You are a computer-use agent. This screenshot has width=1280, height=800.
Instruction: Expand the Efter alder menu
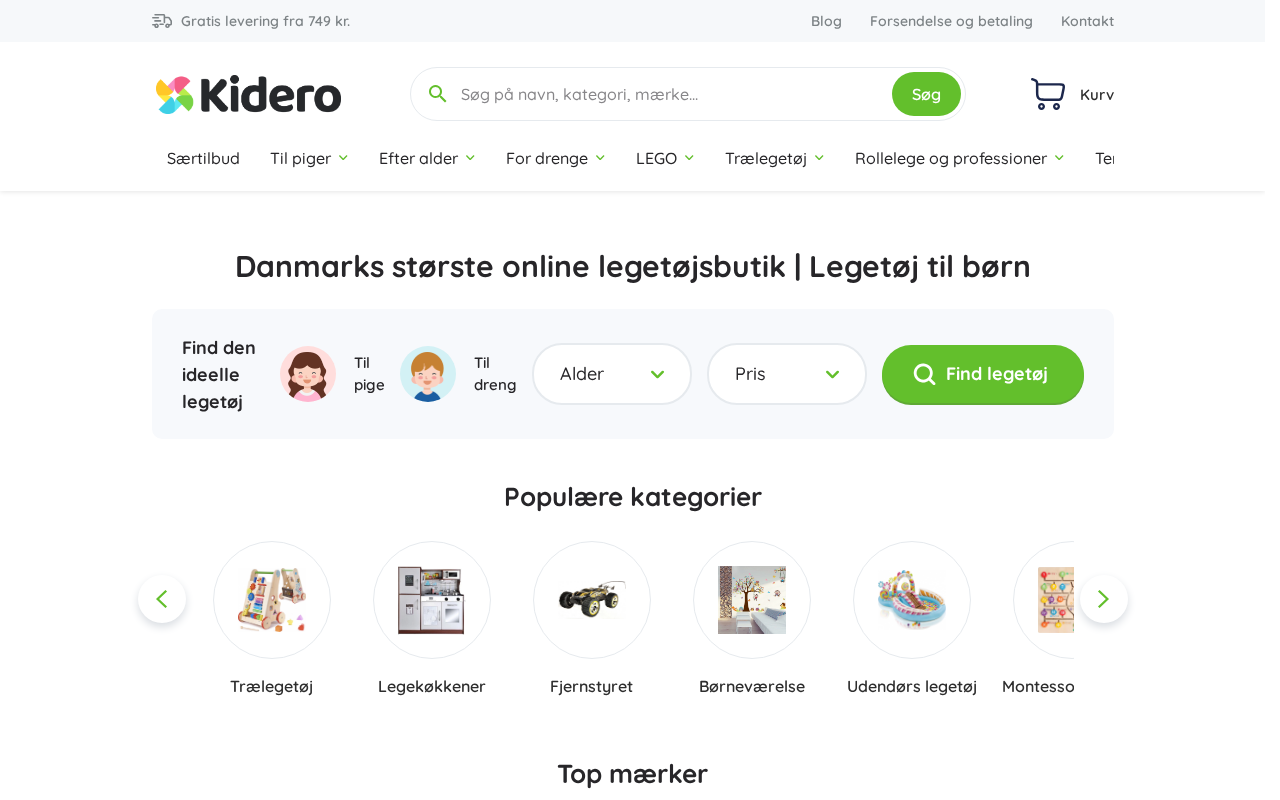point(427,158)
